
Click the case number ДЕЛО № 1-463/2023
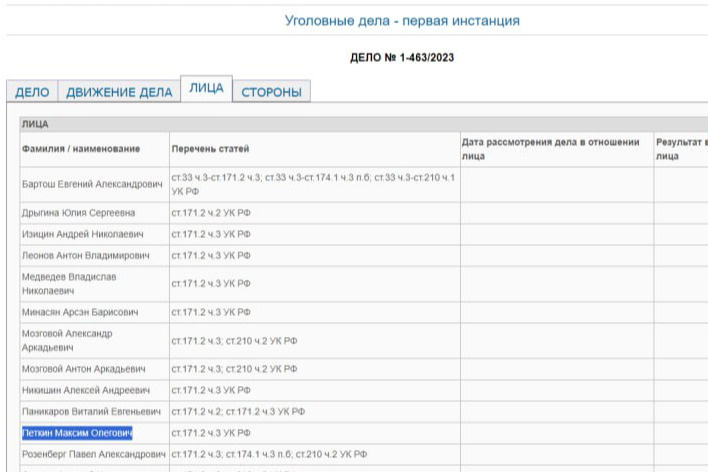coord(402,58)
